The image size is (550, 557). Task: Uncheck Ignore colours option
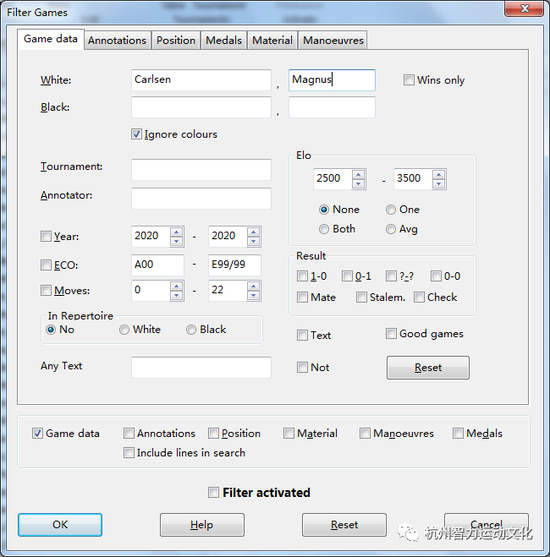(x=136, y=134)
